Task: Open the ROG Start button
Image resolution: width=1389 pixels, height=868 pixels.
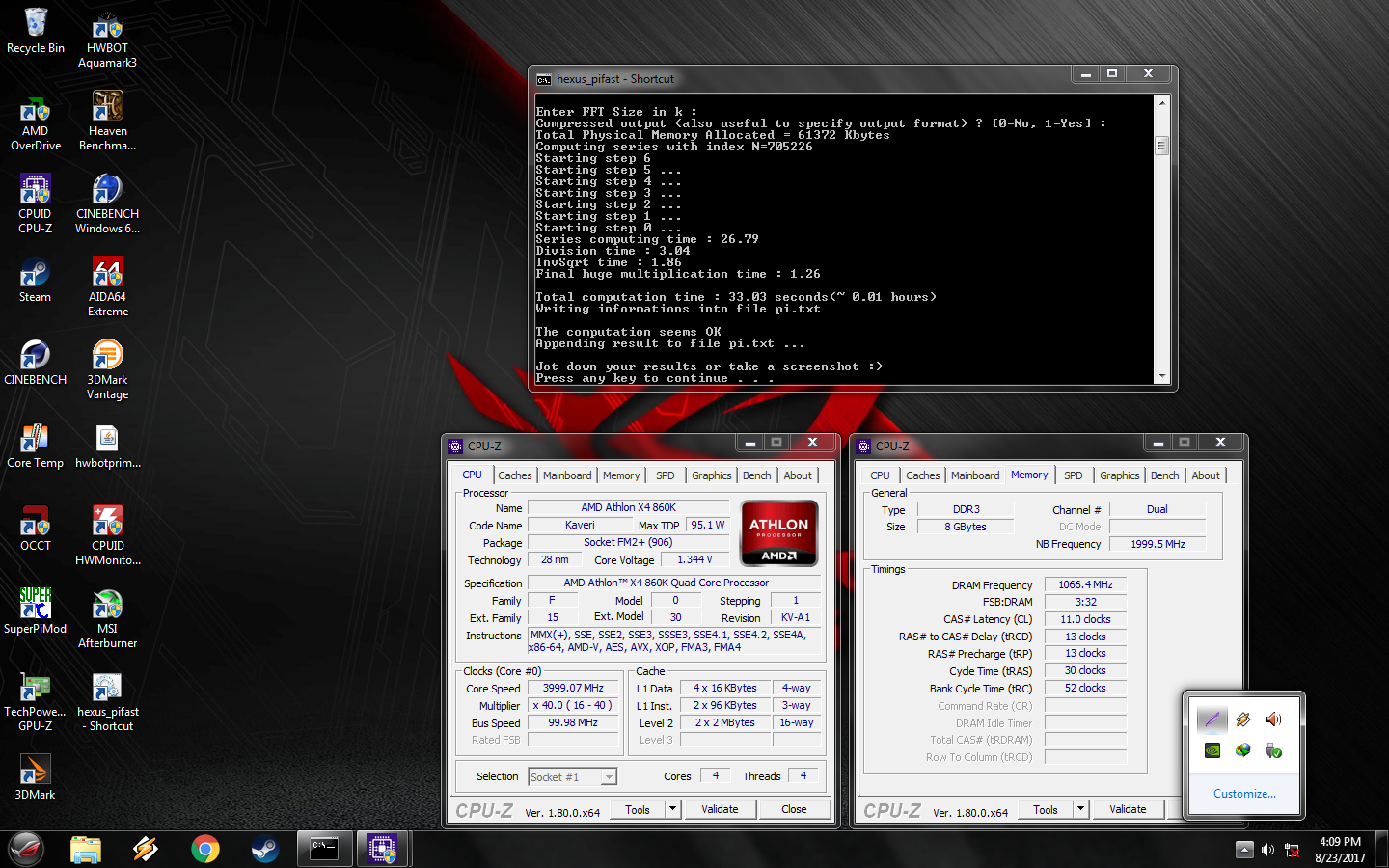Action: point(26,849)
